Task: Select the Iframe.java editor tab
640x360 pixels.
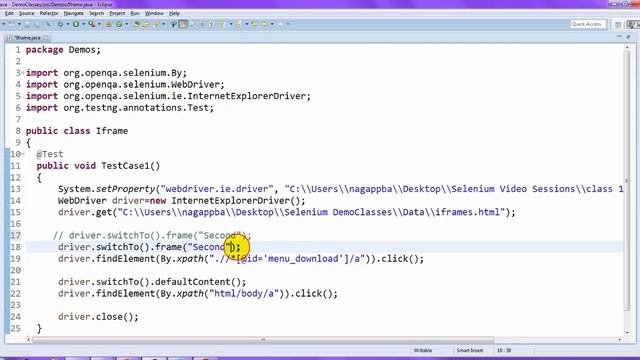Action: [27, 38]
